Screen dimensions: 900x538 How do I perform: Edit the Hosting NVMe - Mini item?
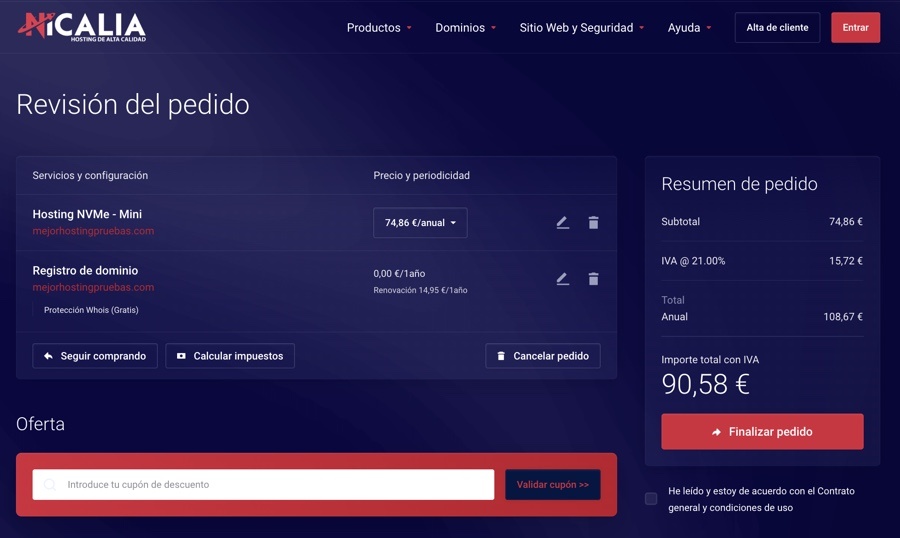(x=562, y=223)
